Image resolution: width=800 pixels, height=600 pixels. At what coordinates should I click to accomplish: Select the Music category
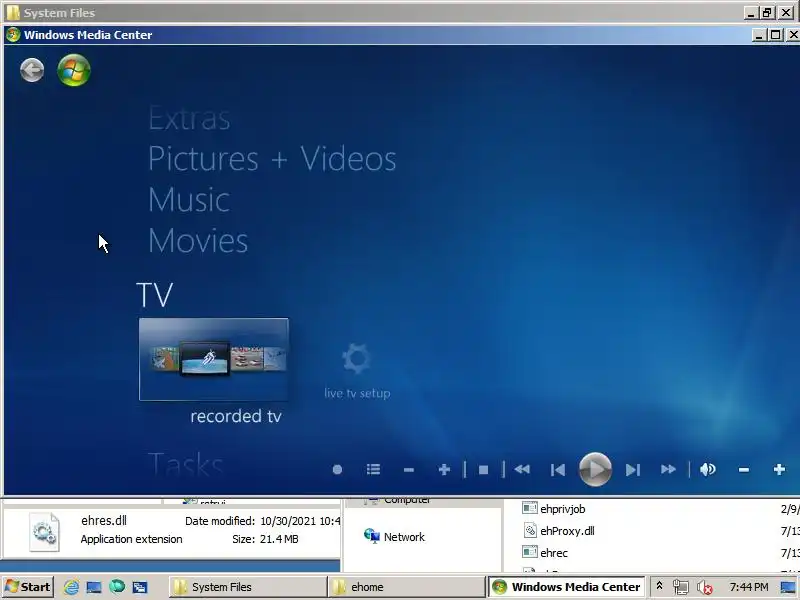point(189,199)
